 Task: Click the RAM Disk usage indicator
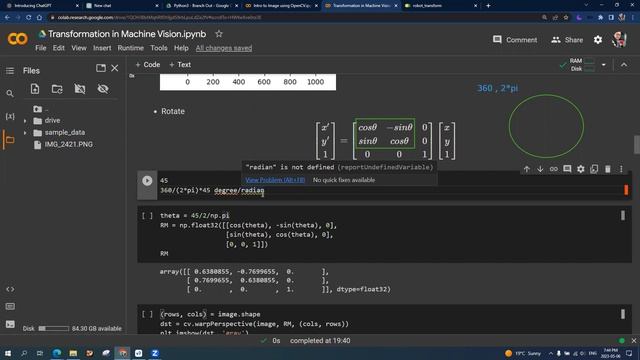point(582,64)
